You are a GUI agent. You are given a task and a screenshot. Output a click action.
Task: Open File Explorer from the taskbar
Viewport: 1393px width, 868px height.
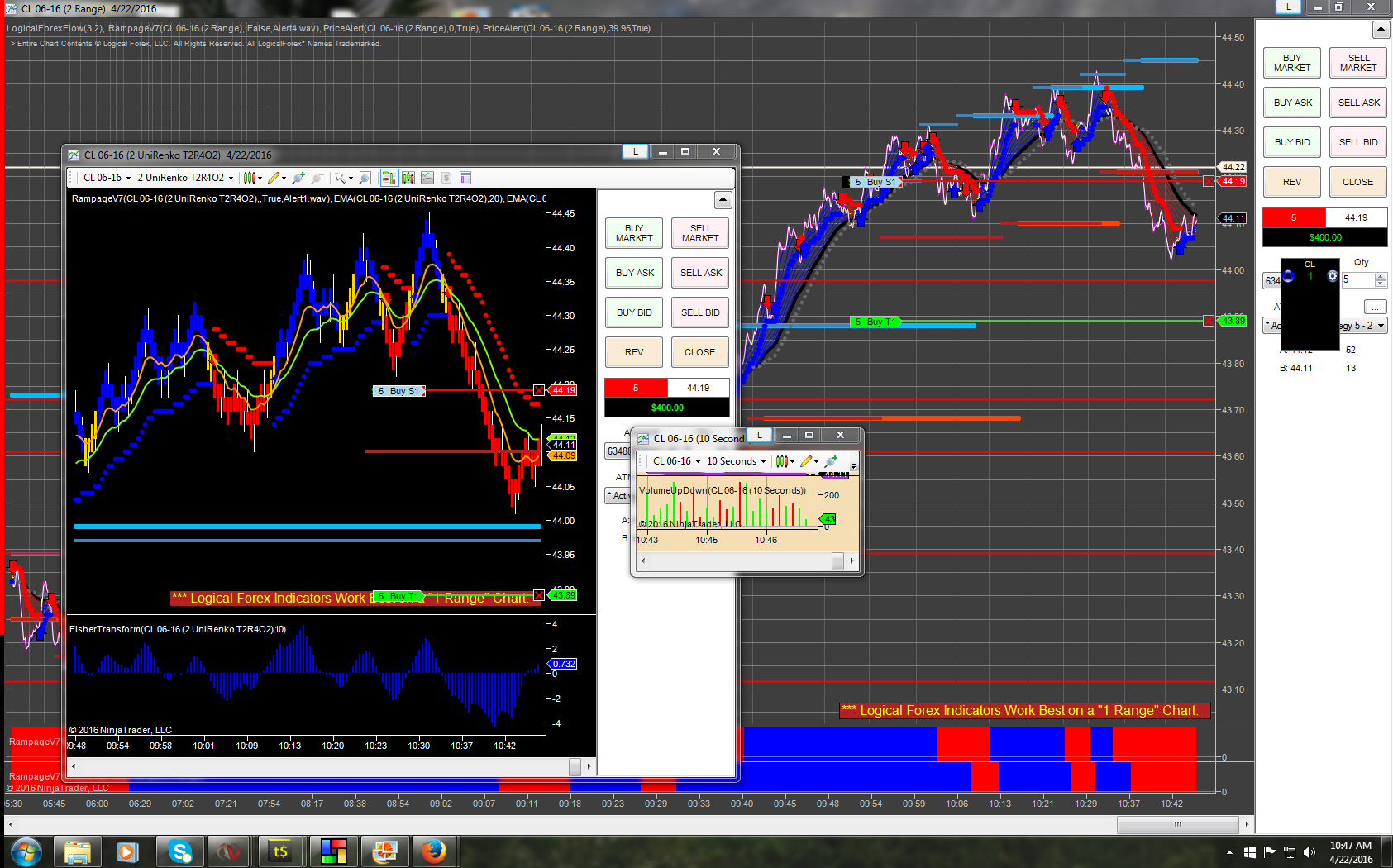(78, 851)
